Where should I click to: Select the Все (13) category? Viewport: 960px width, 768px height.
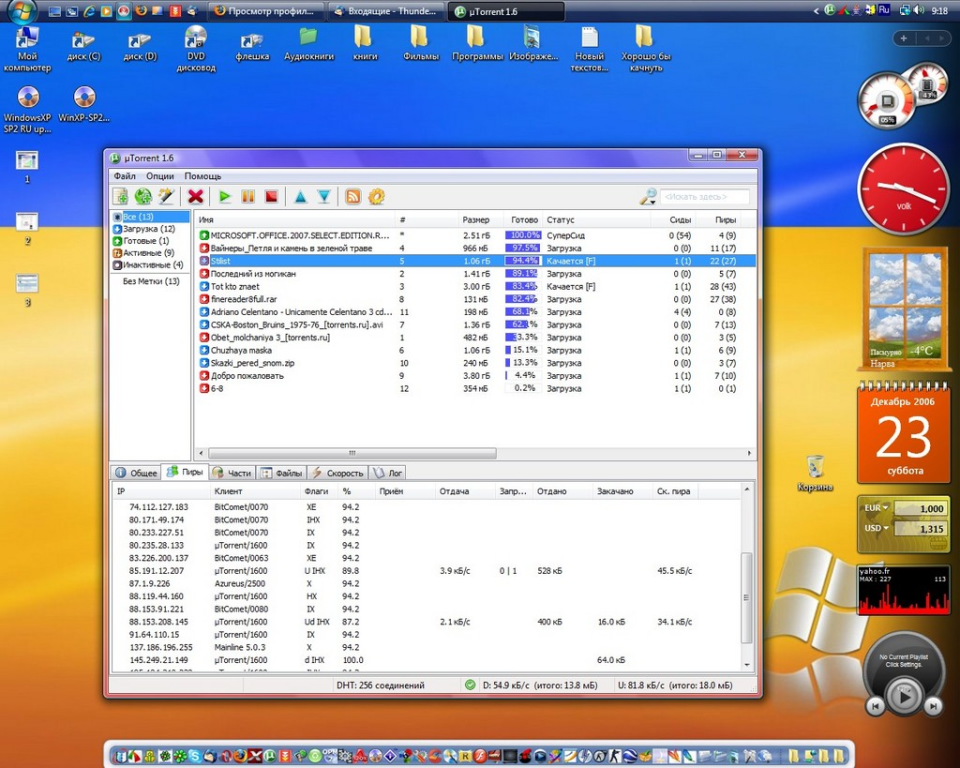click(x=151, y=217)
